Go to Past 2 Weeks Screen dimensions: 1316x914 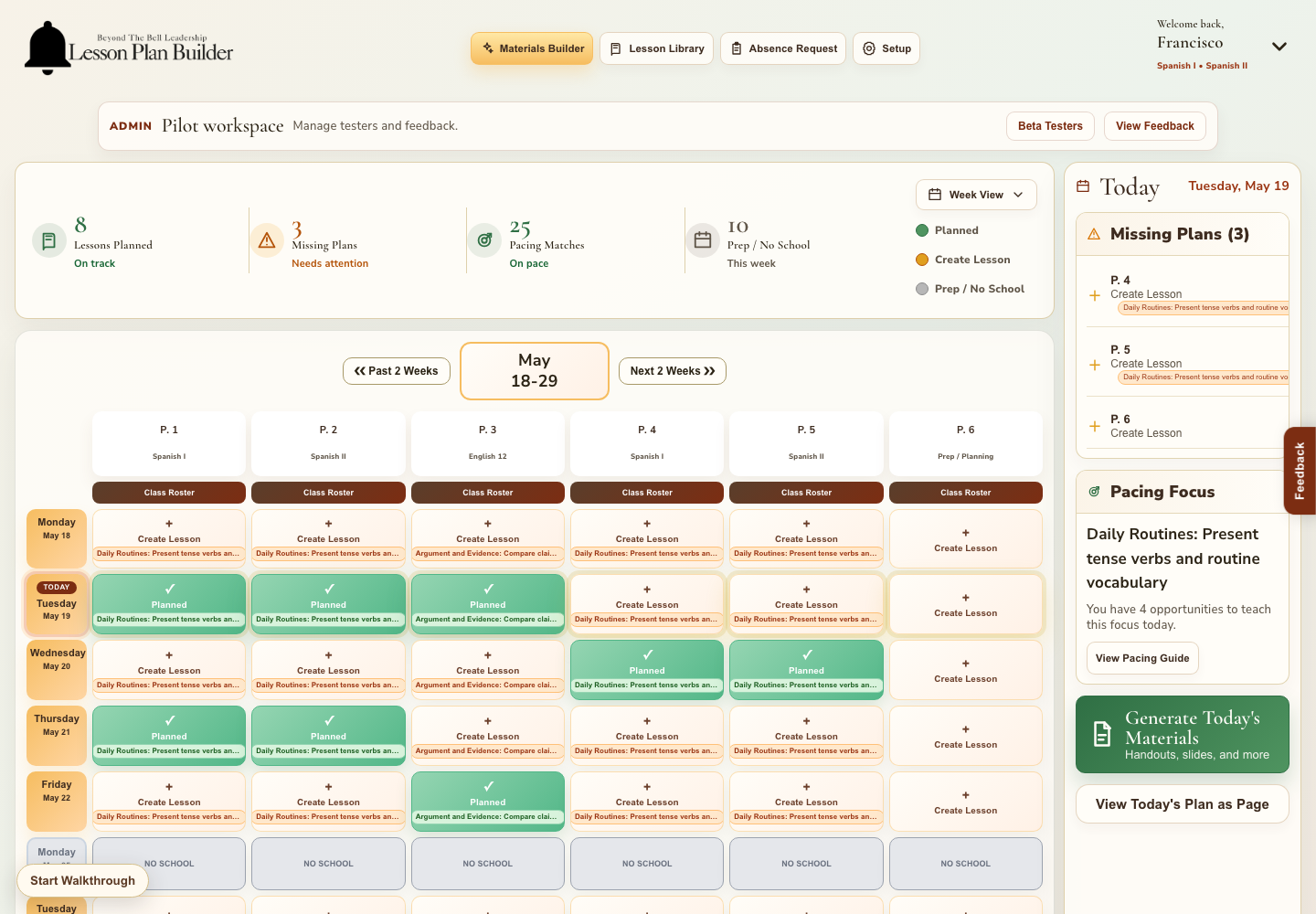(396, 371)
